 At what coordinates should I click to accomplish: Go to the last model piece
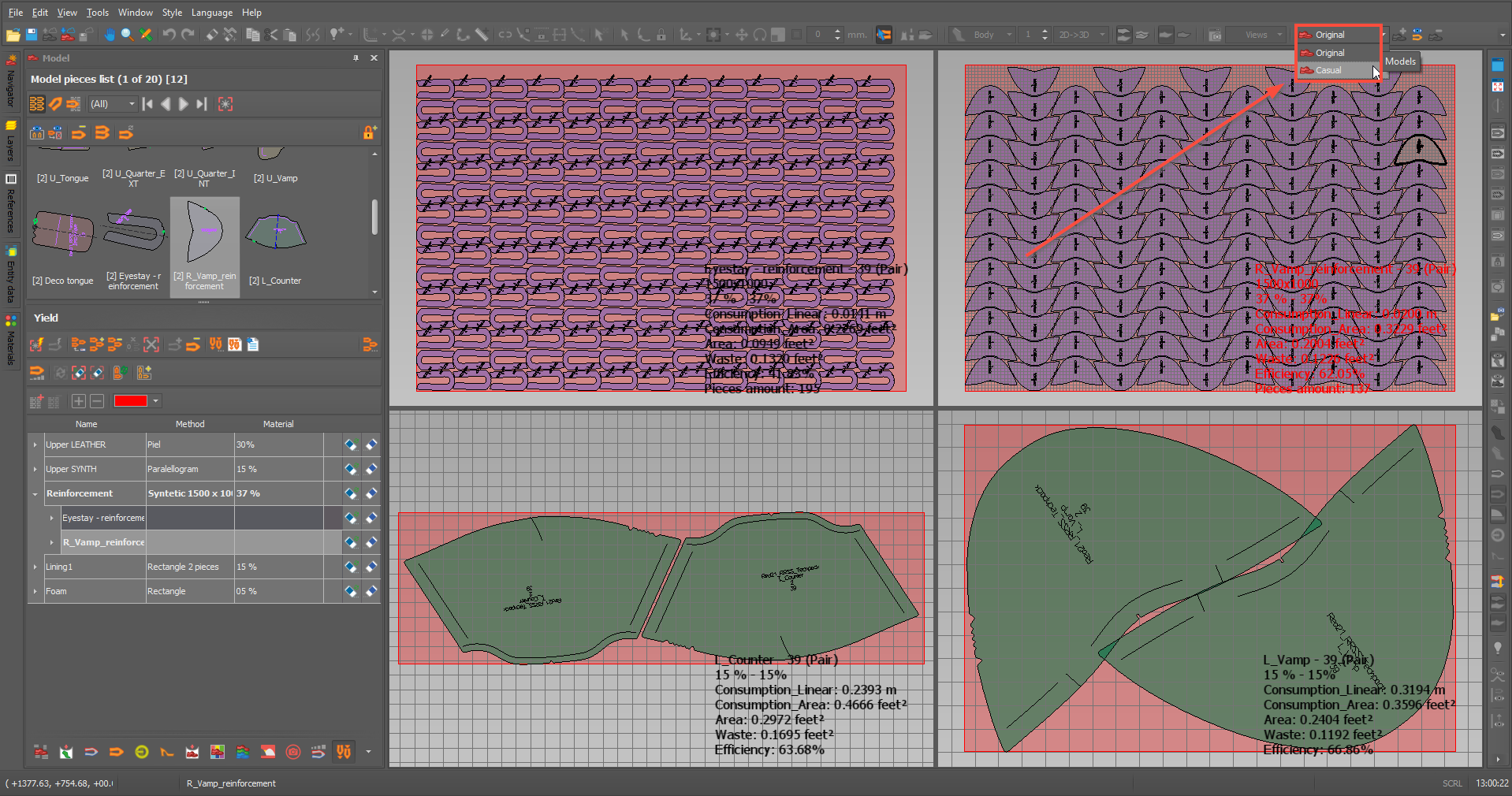pyautogui.click(x=202, y=104)
